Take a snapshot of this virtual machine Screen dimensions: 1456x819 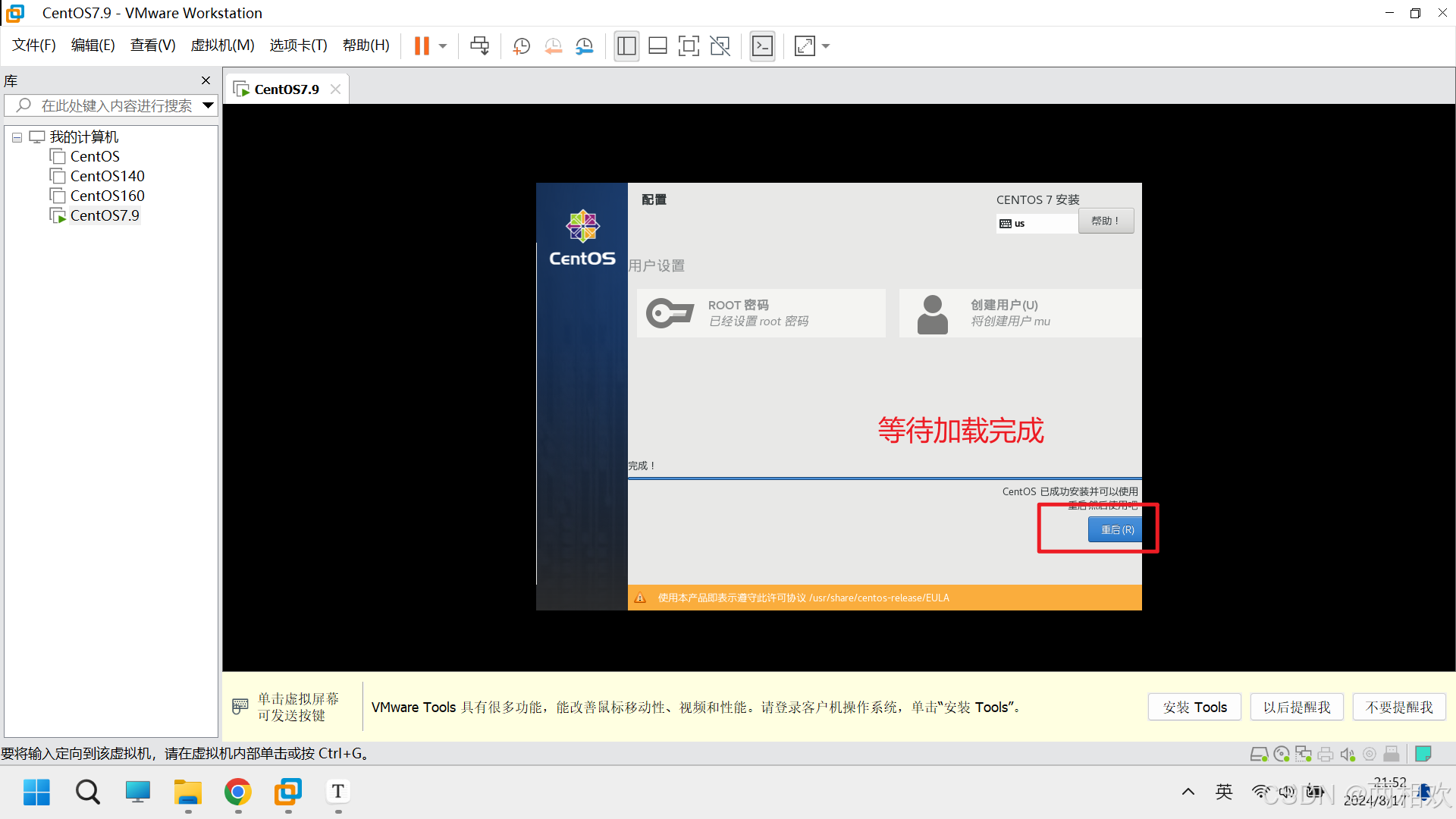tap(521, 46)
